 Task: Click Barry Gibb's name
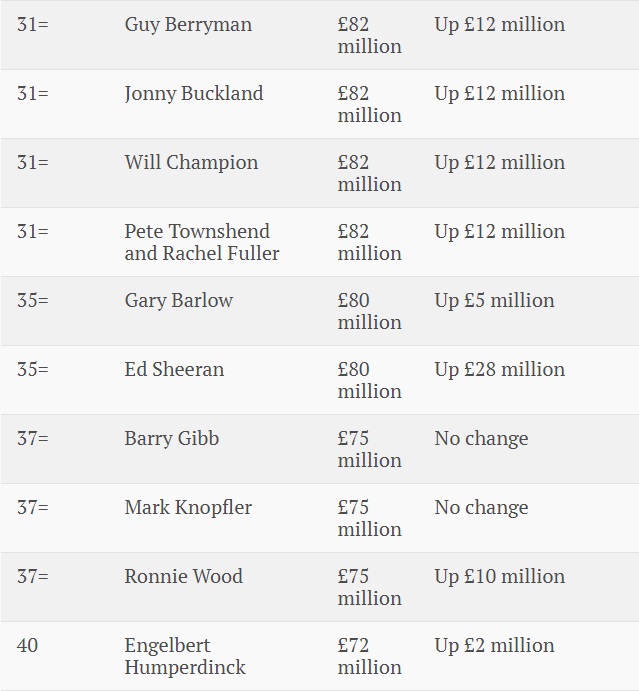click(172, 439)
